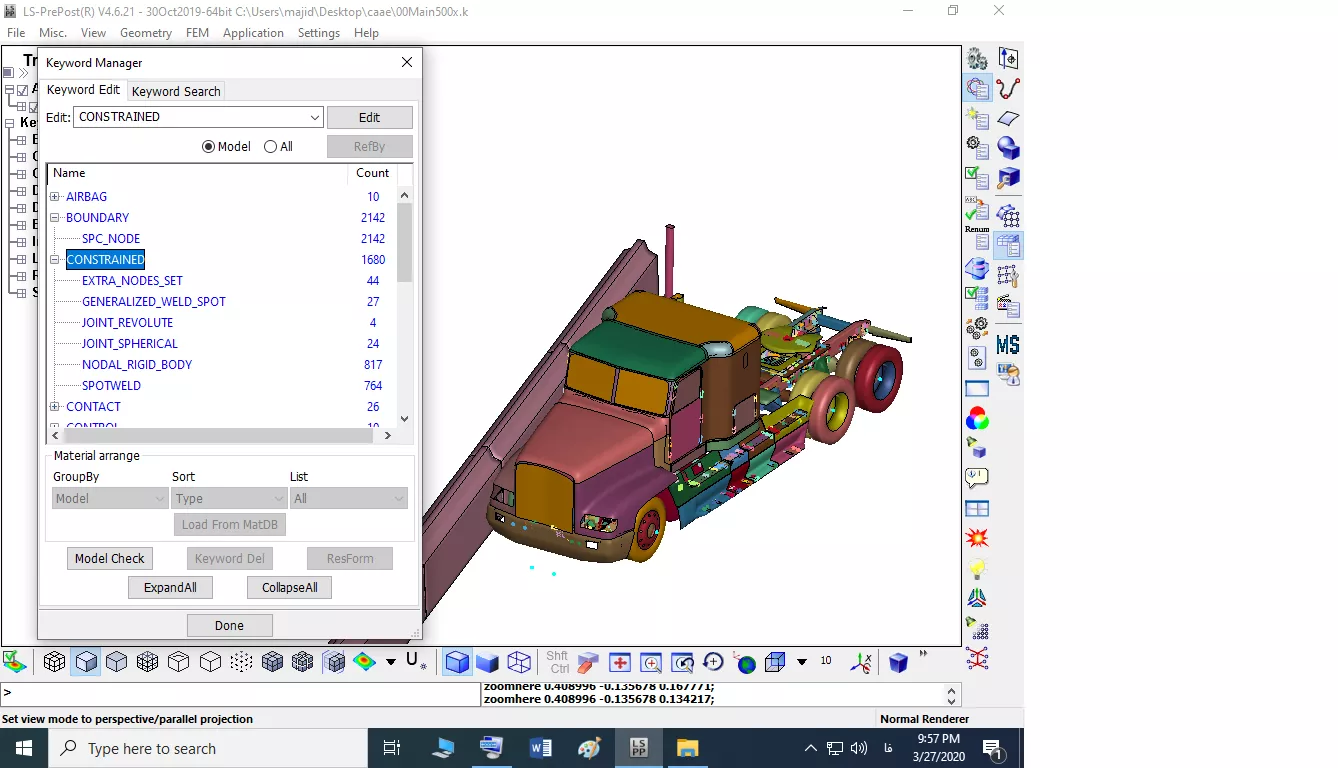Viewport: 1338px width, 768px height.
Task: Click the red explosion icon
Action: click(977, 538)
